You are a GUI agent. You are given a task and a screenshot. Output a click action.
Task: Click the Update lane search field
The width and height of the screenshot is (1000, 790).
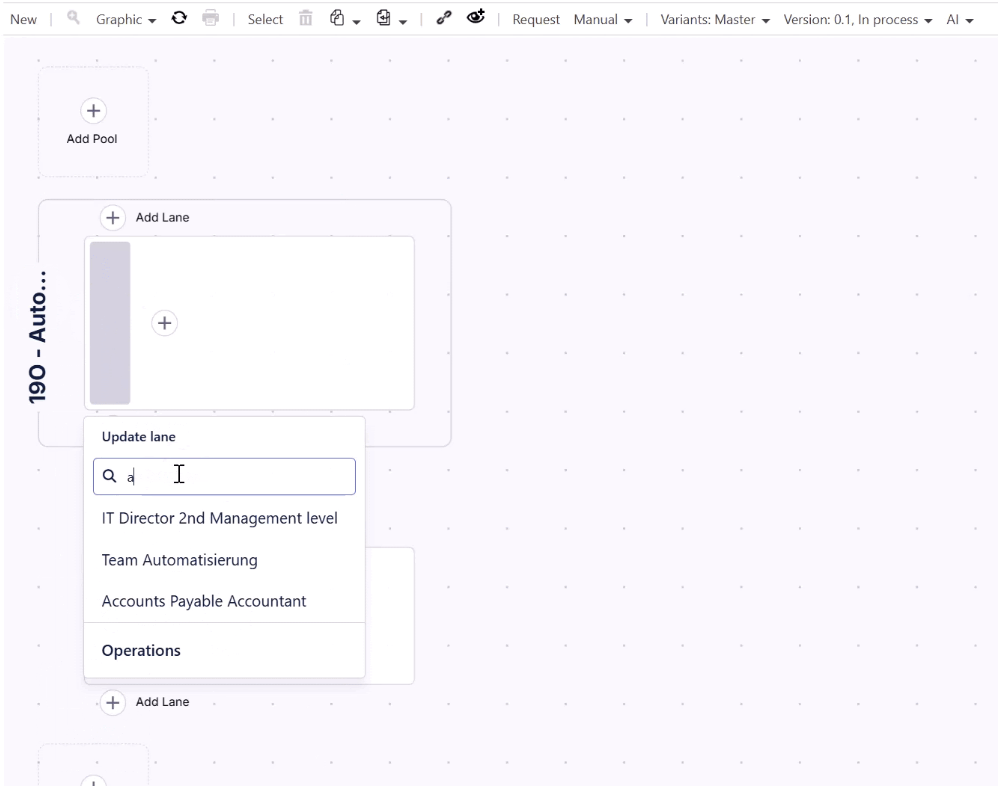pos(224,476)
